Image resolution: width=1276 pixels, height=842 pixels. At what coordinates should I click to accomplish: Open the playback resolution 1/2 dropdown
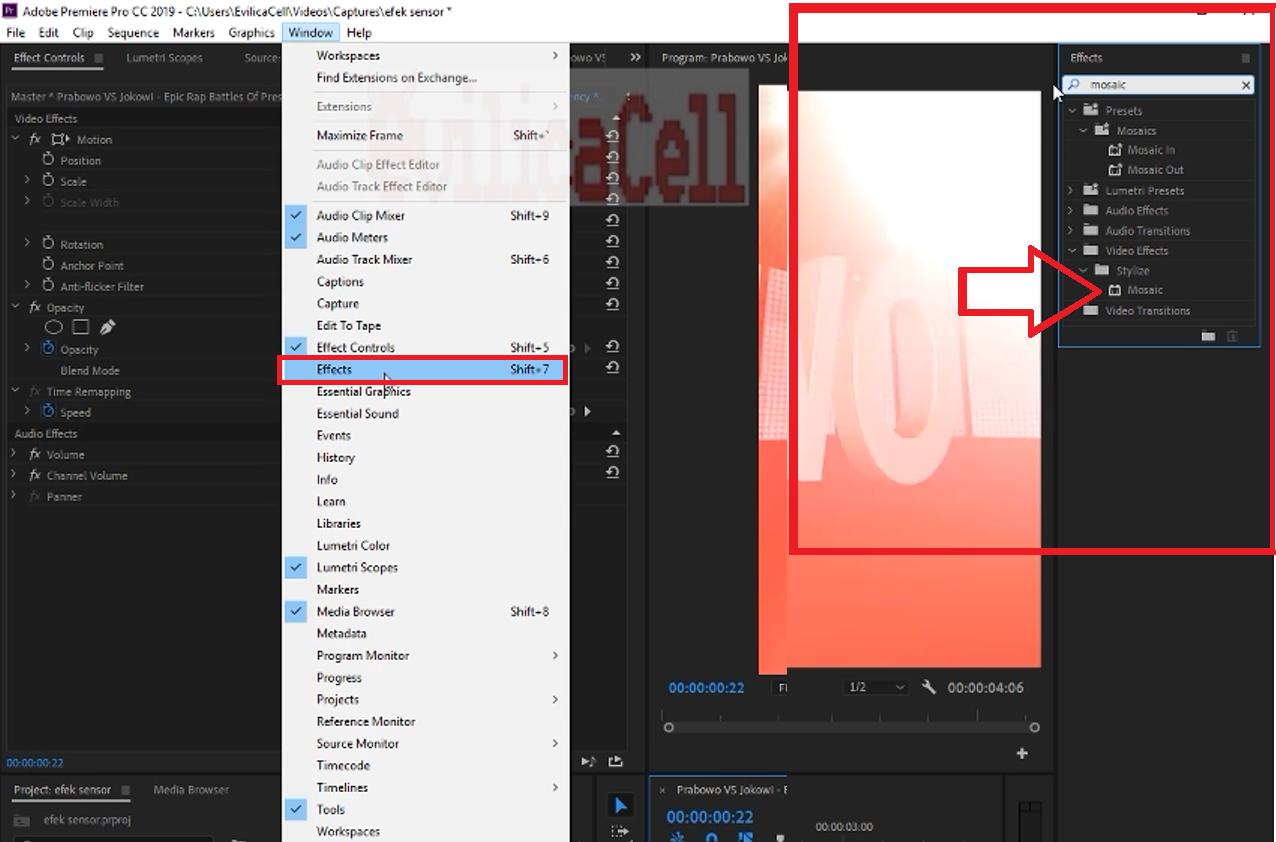(x=875, y=687)
